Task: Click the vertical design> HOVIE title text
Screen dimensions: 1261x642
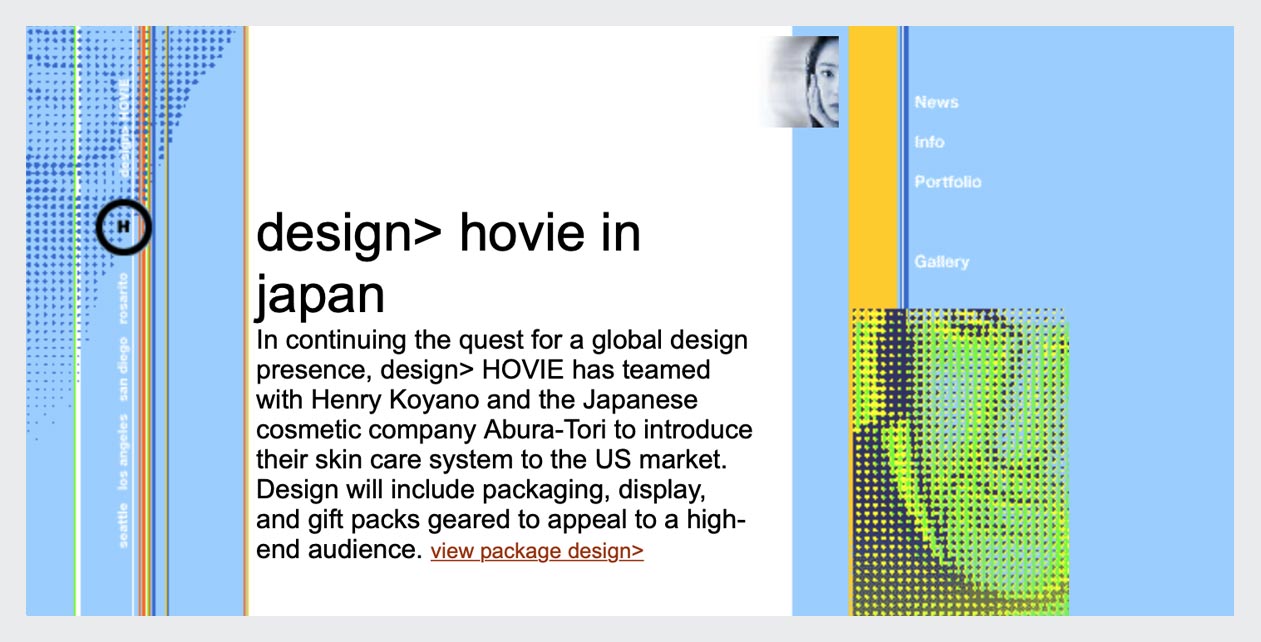Action: (124, 130)
